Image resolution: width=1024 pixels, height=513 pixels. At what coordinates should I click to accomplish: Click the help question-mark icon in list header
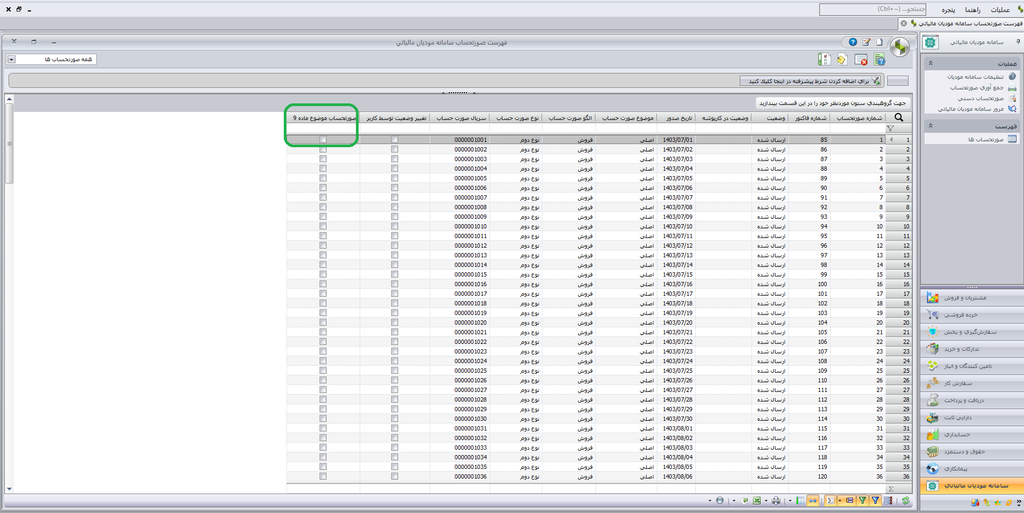853,42
